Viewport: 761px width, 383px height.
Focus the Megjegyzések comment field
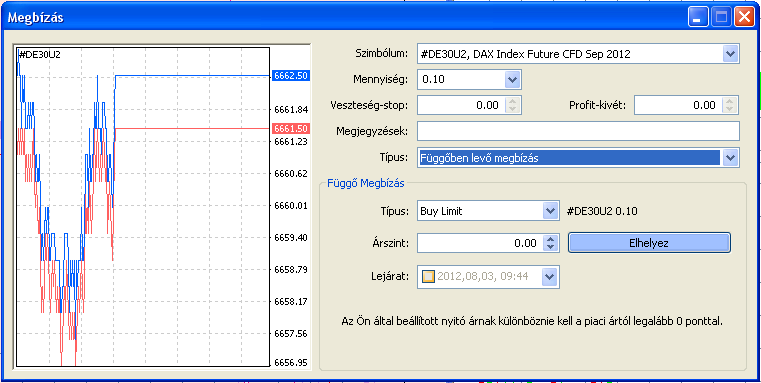(578, 131)
